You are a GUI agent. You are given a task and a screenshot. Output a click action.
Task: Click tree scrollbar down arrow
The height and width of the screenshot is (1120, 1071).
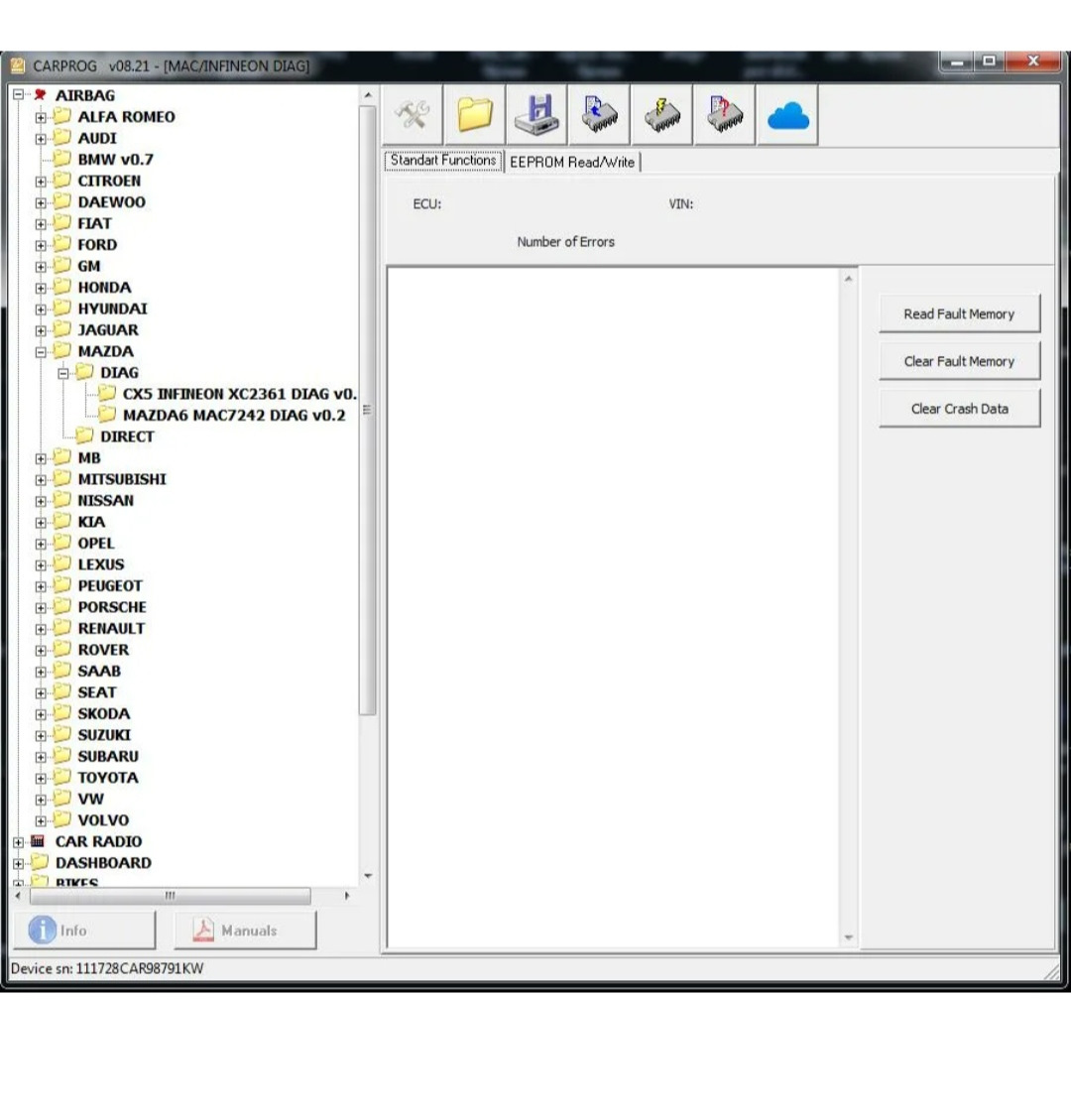coord(368,875)
